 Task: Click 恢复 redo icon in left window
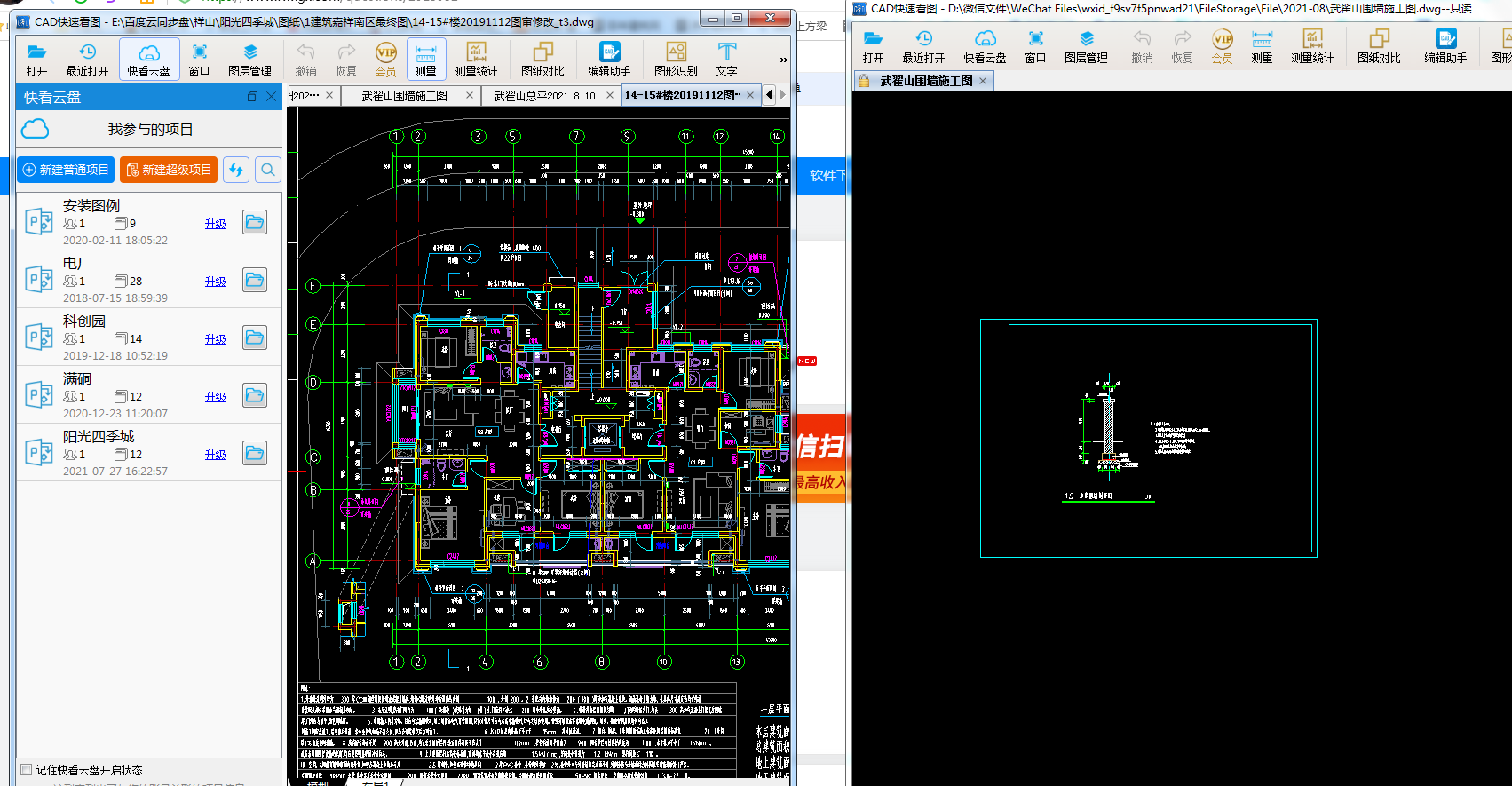pyautogui.click(x=346, y=60)
